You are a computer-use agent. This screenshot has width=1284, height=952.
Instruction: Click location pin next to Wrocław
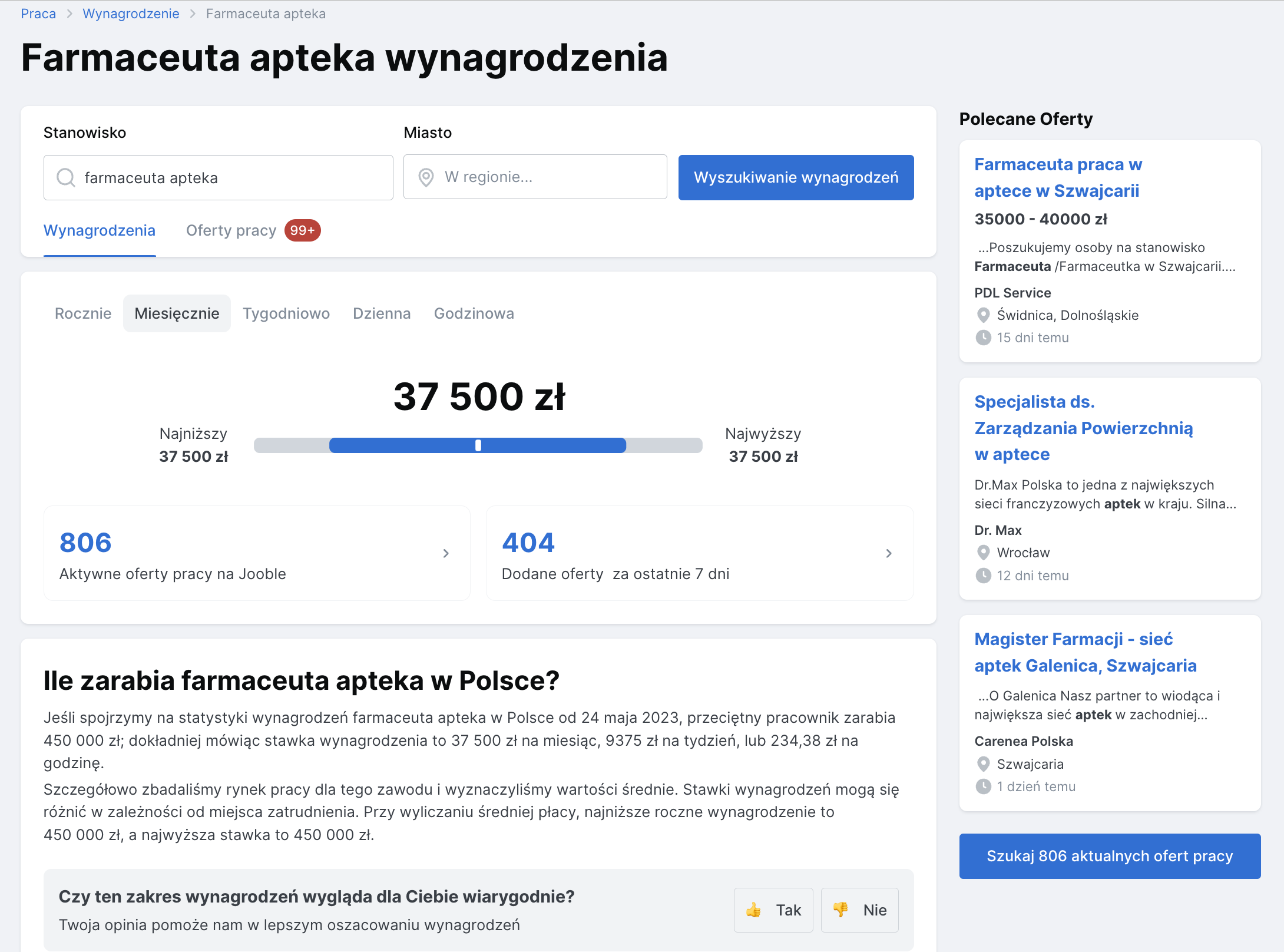pos(983,553)
